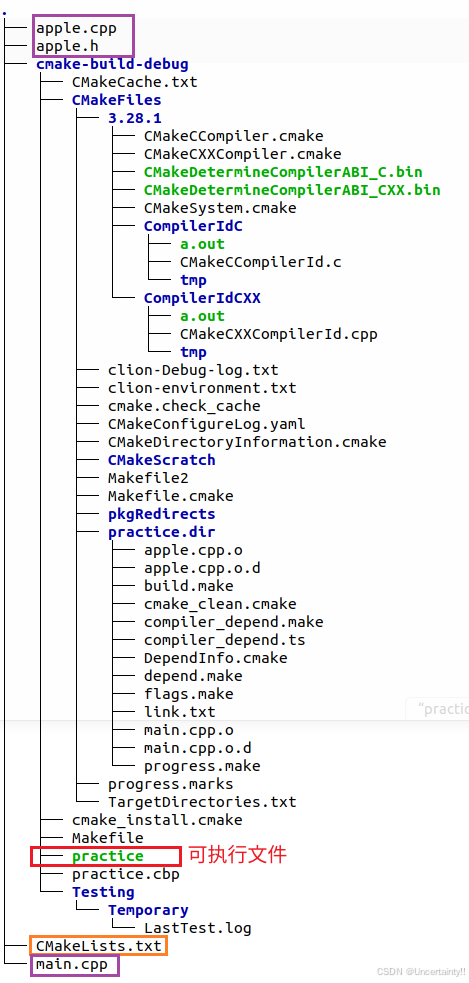Click main.cpp.o.d dependency file
Screen dimensions: 469x983
point(198,748)
